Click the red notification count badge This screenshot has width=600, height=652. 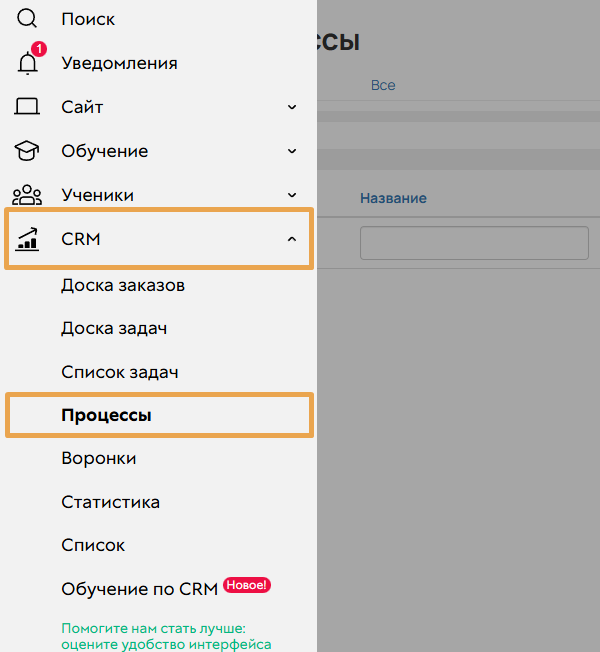point(38,49)
